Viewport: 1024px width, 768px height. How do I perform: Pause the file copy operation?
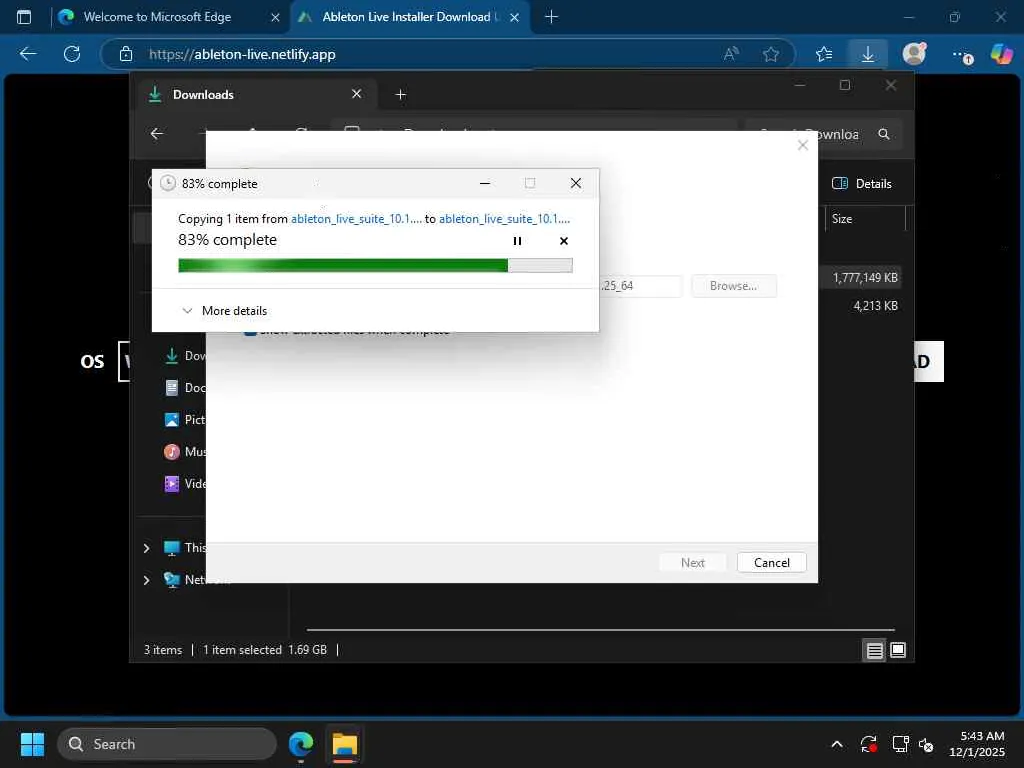click(x=517, y=241)
